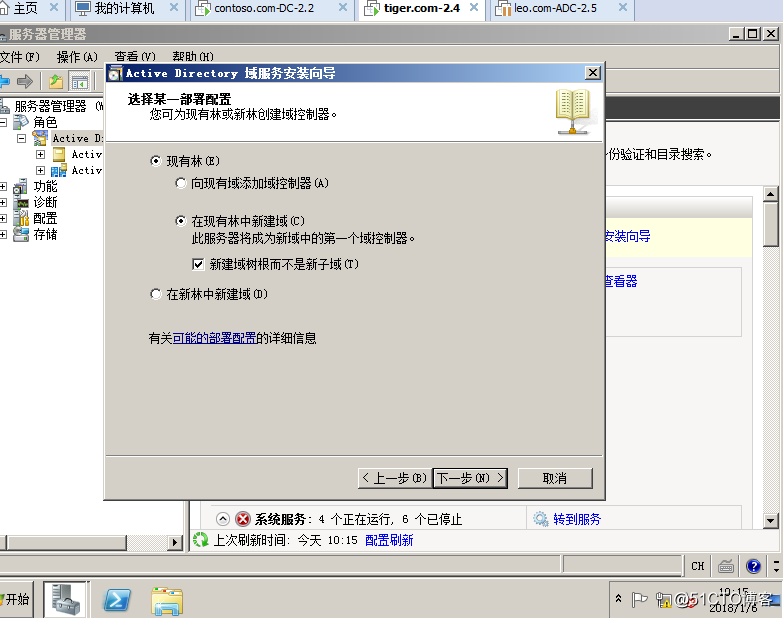This screenshot has width=783, height=618.
Task: Open the 可能的部署配置 help link
Action: tap(215, 338)
